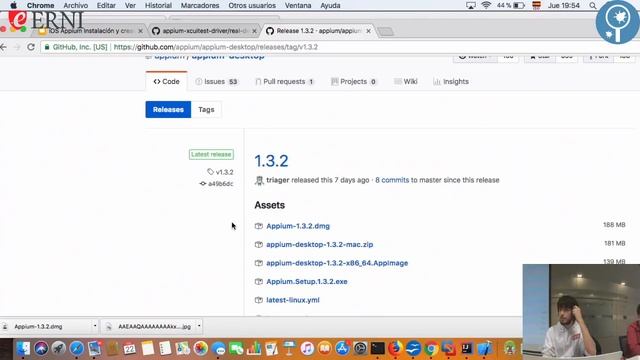Open IntelliJ IDEA from the dock
The height and width of the screenshot is (360, 640).
467,349
